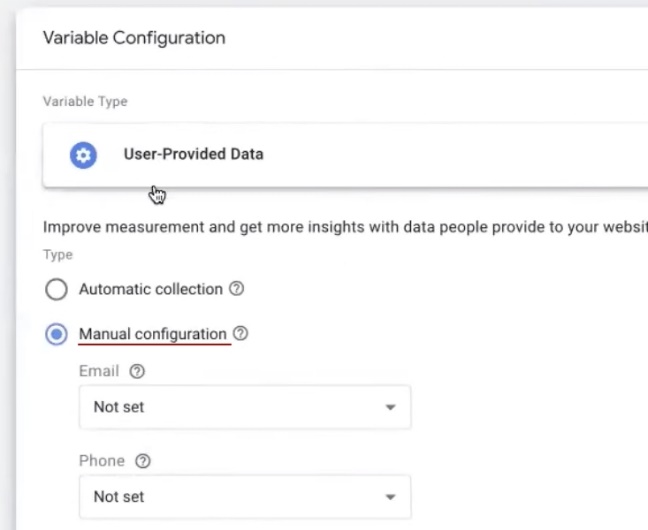
Task: Click the "Type" label above radio options
Action: (x=58, y=255)
